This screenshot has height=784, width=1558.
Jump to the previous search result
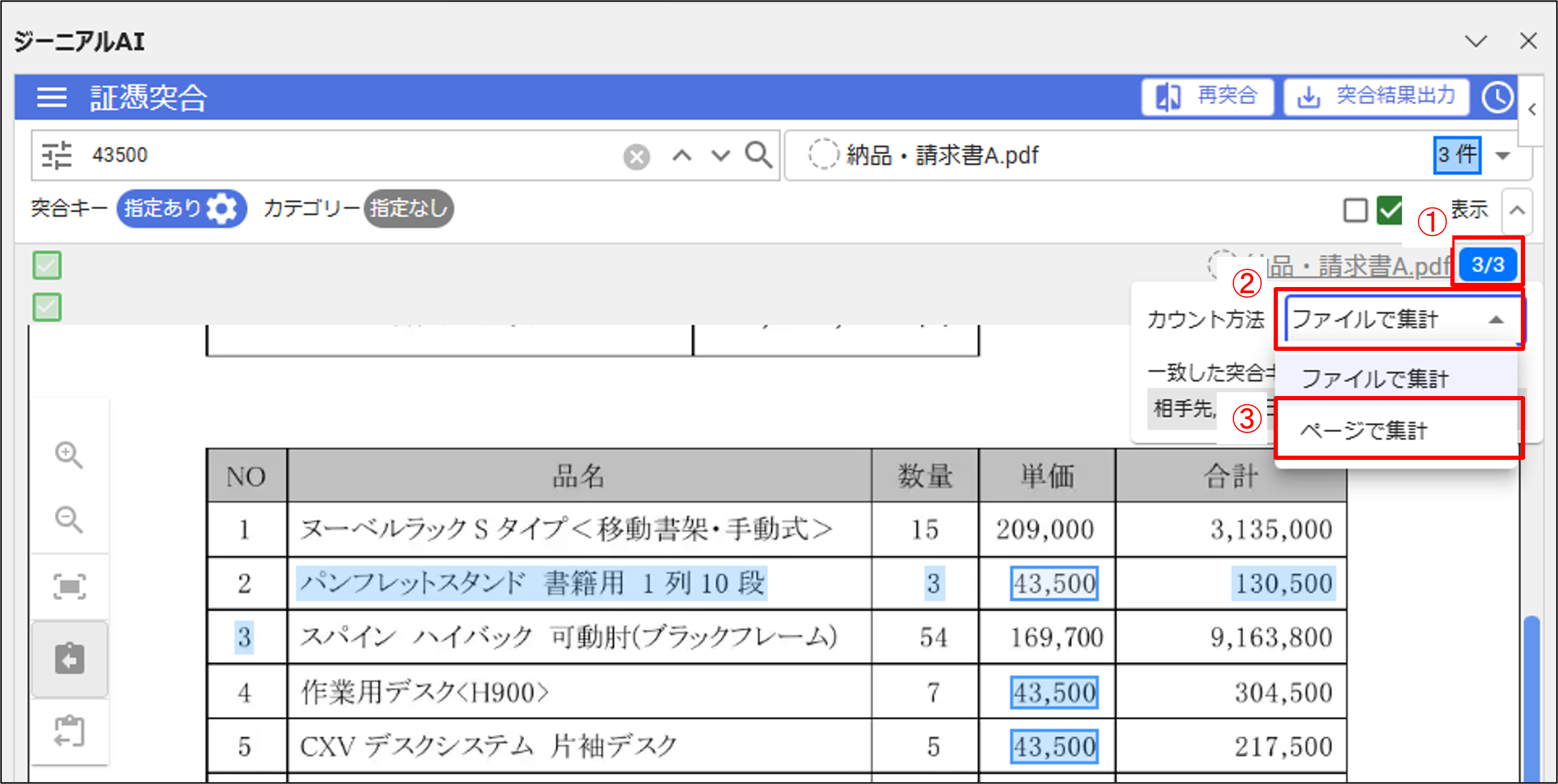(x=681, y=156)
